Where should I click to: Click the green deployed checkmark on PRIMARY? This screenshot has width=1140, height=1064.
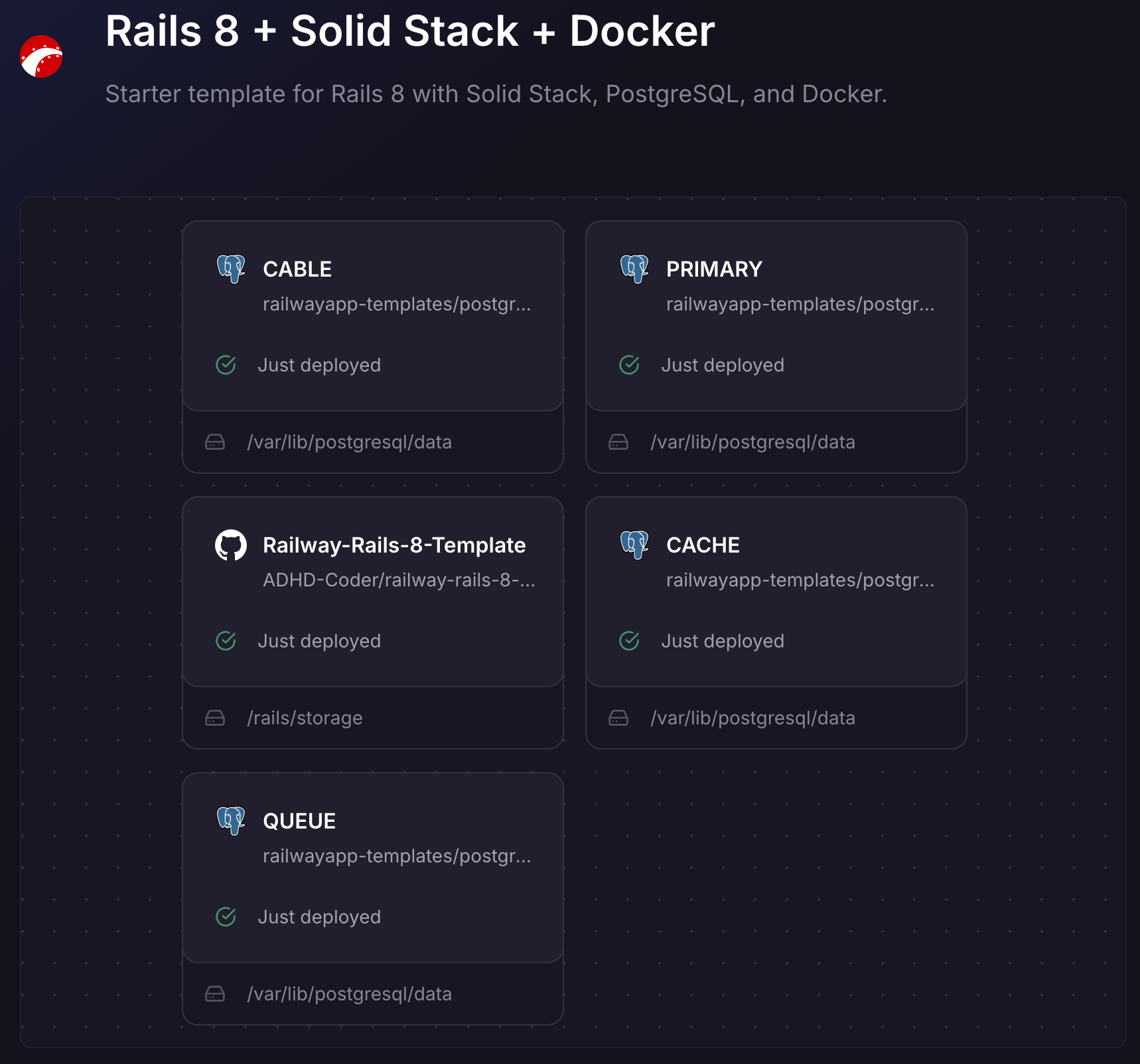628,364
